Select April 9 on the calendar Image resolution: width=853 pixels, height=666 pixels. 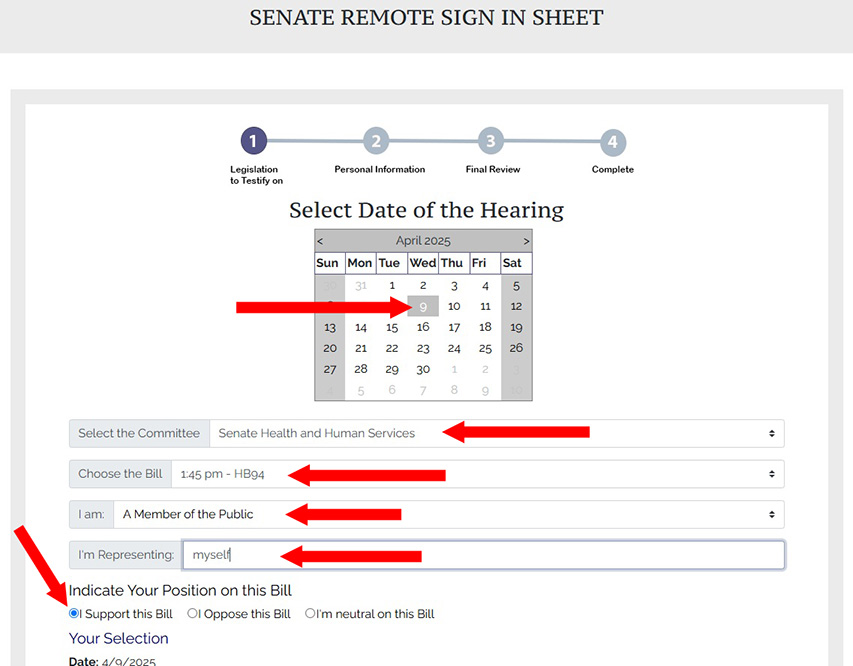tap(422, 306)
